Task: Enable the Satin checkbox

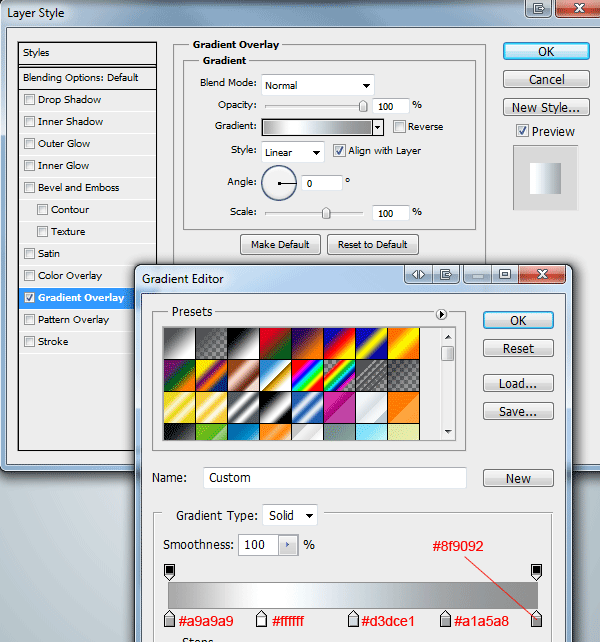Action: (x=29, y=253)
